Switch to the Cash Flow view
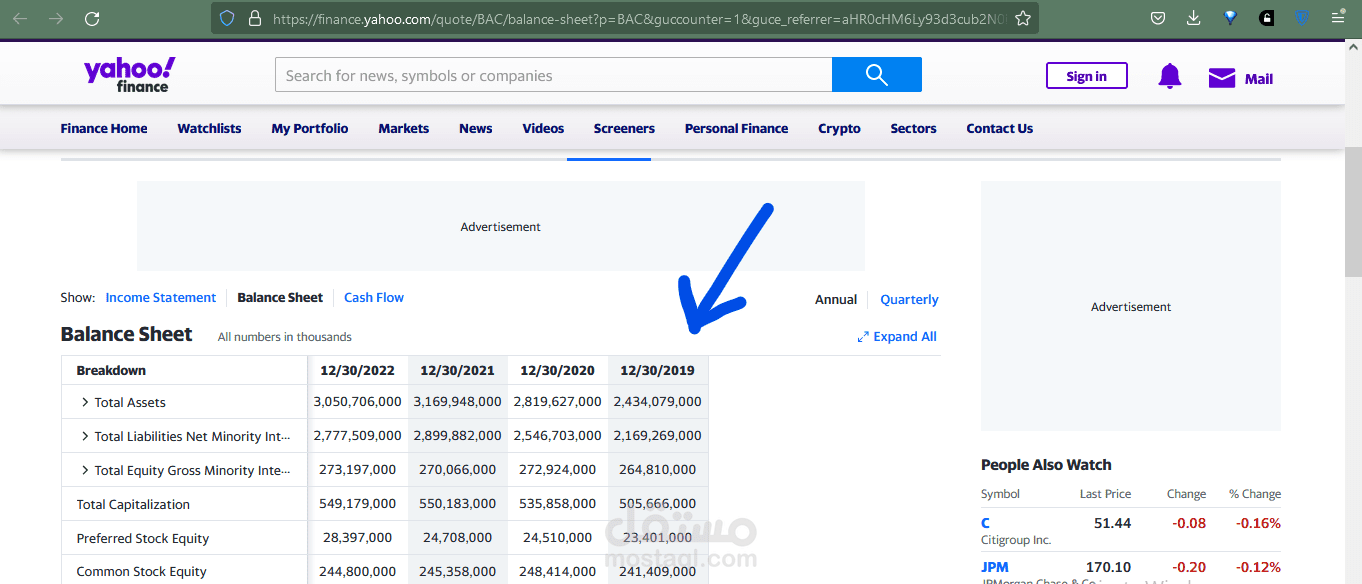Image resolution: width=1362 pixels, height=584 pixels. (374, 297)
